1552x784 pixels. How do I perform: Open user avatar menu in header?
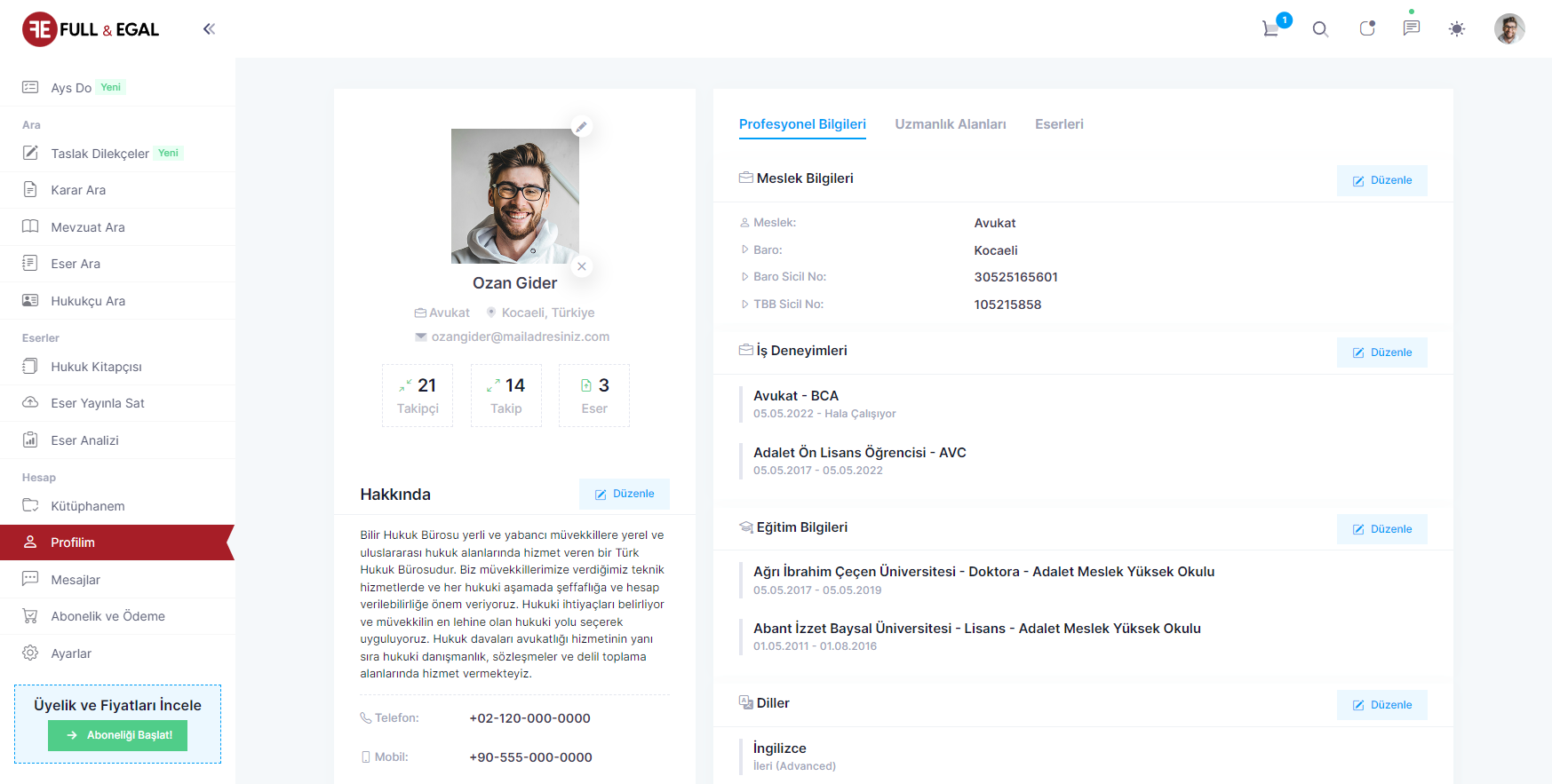point(1508,28)
